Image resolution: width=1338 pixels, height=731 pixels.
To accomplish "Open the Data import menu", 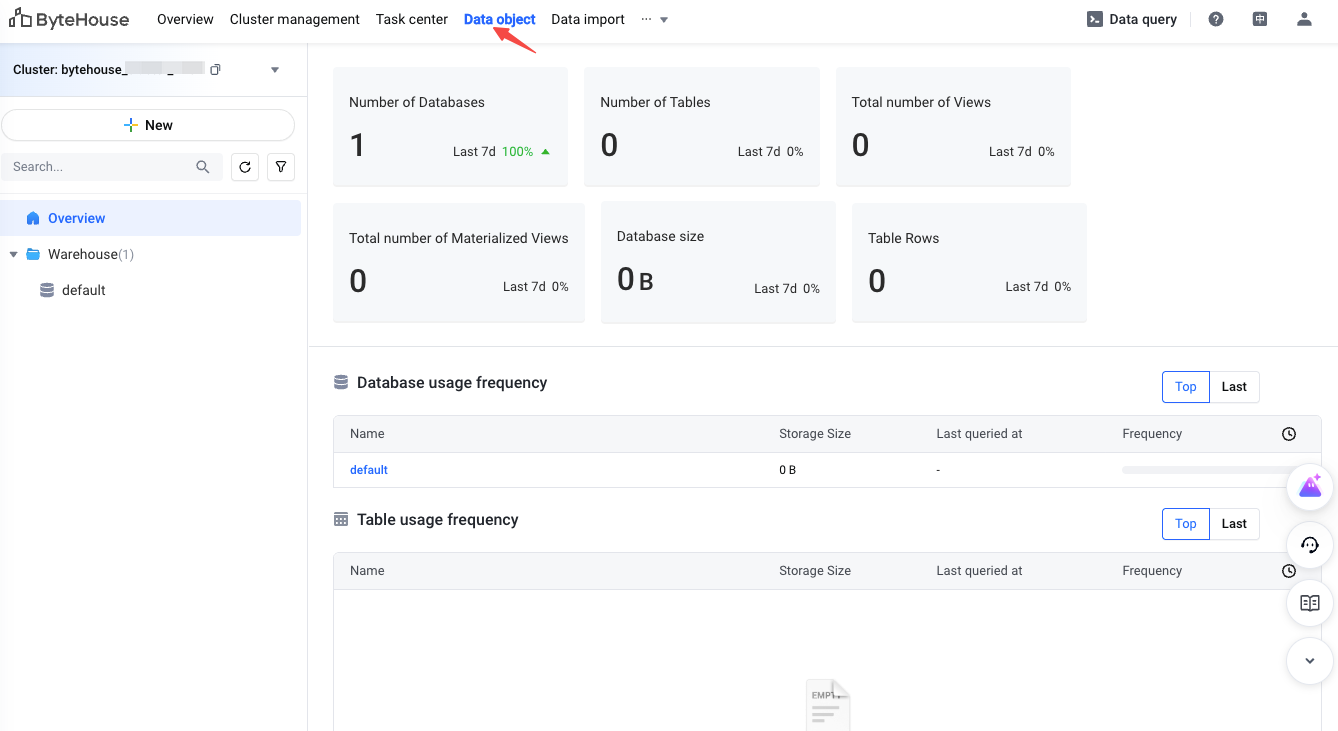I will tap(588, 19).
